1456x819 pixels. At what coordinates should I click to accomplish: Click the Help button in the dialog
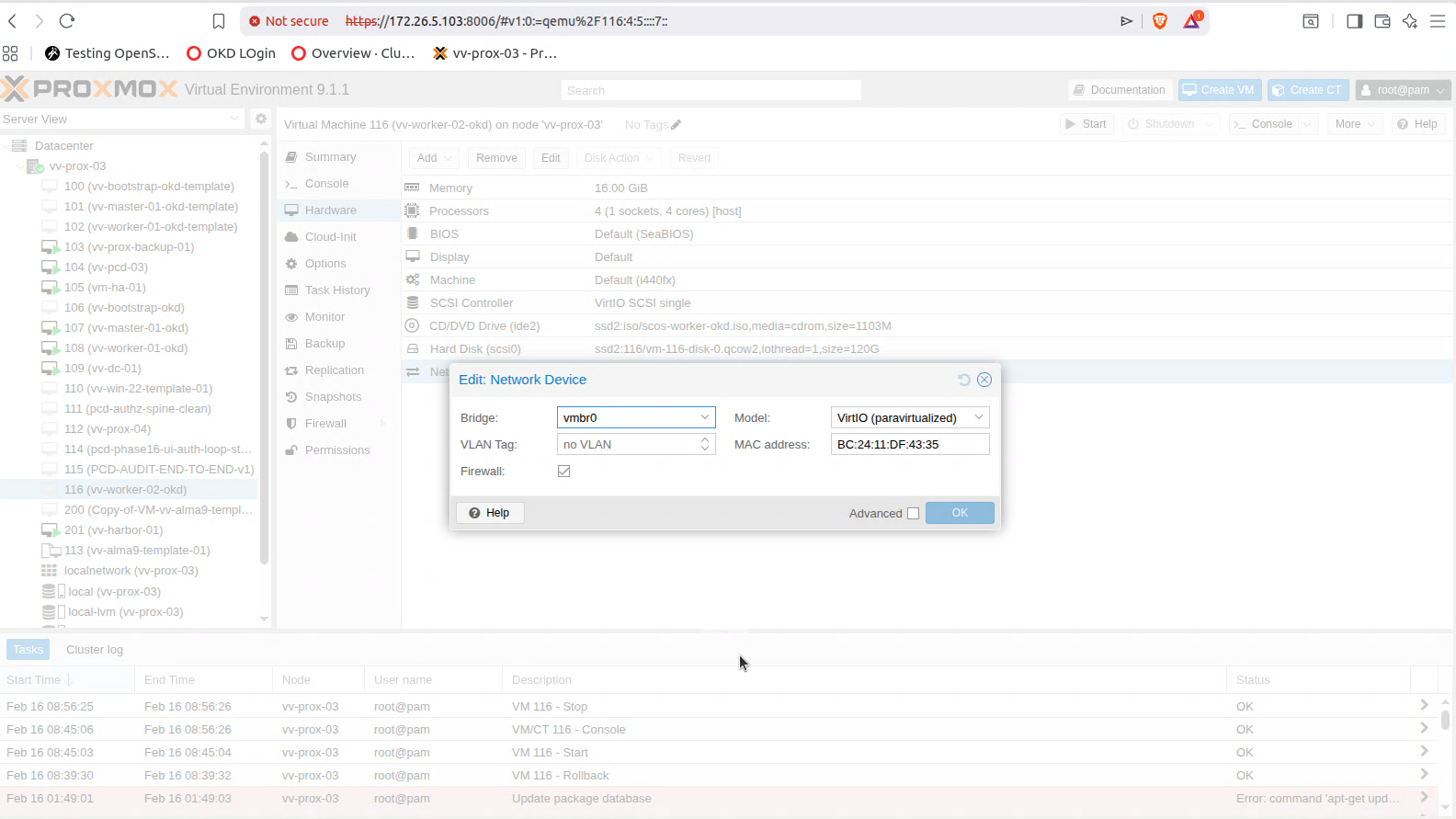click(x=490, y=513)
